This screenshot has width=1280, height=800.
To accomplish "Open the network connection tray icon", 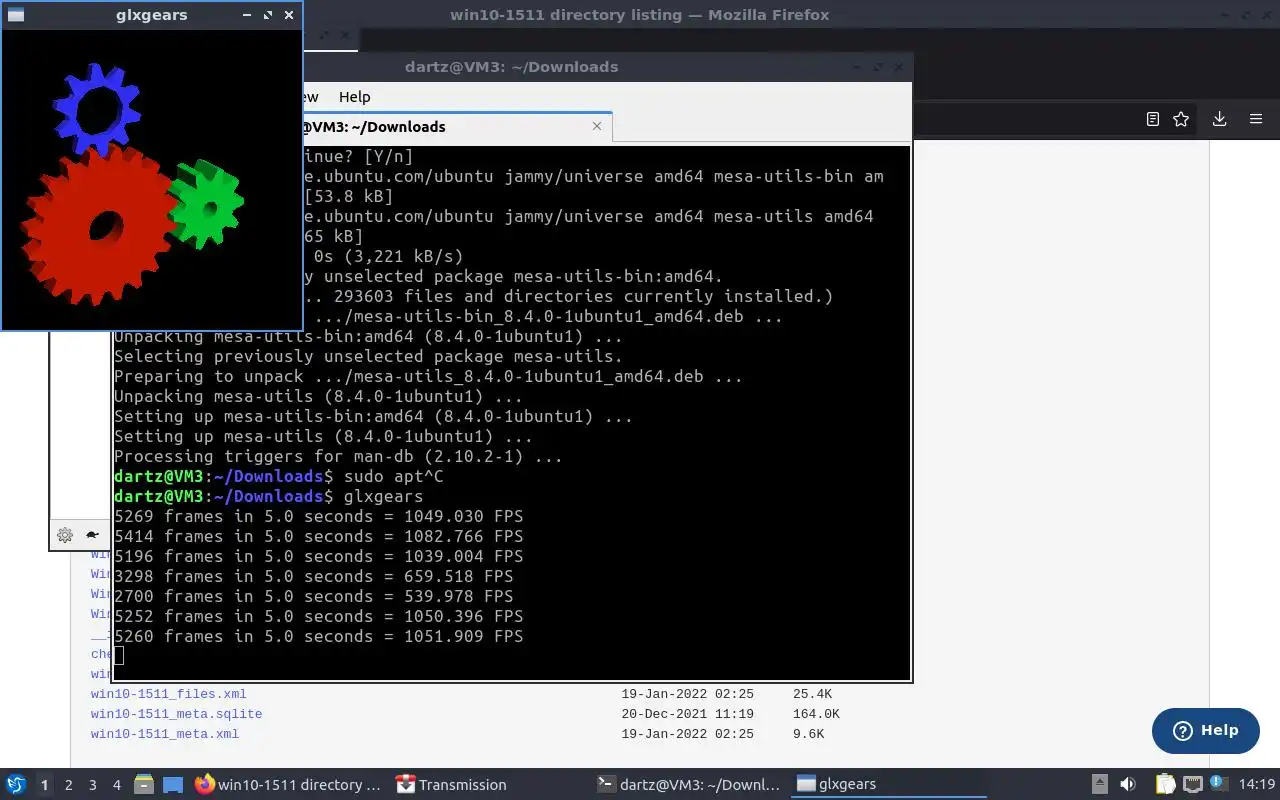I will [x=1193, y=785].
